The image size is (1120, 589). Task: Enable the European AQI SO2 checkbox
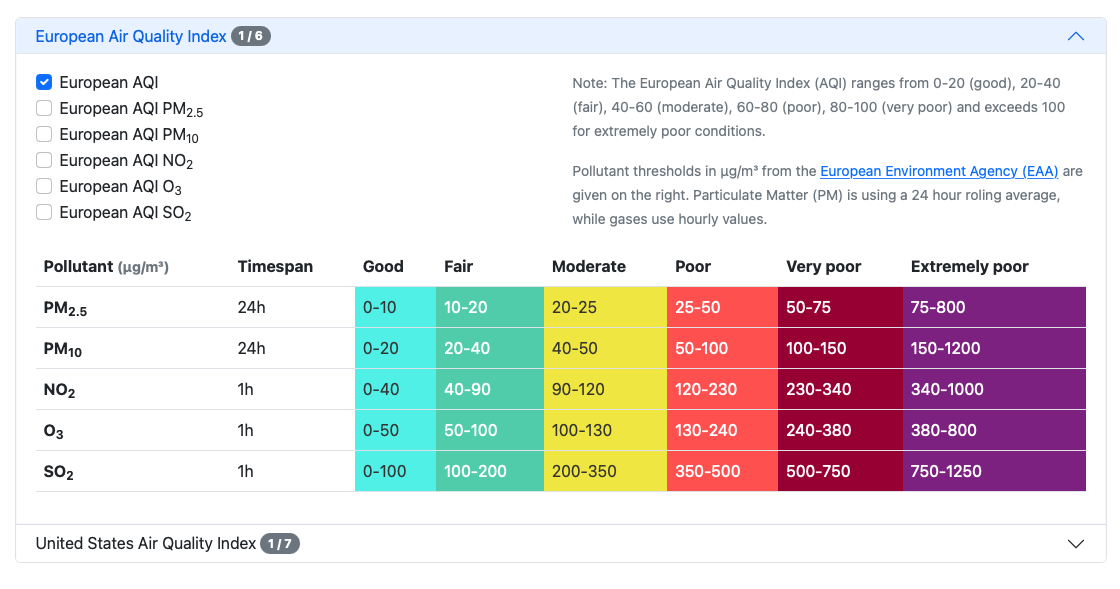point(42,212)
